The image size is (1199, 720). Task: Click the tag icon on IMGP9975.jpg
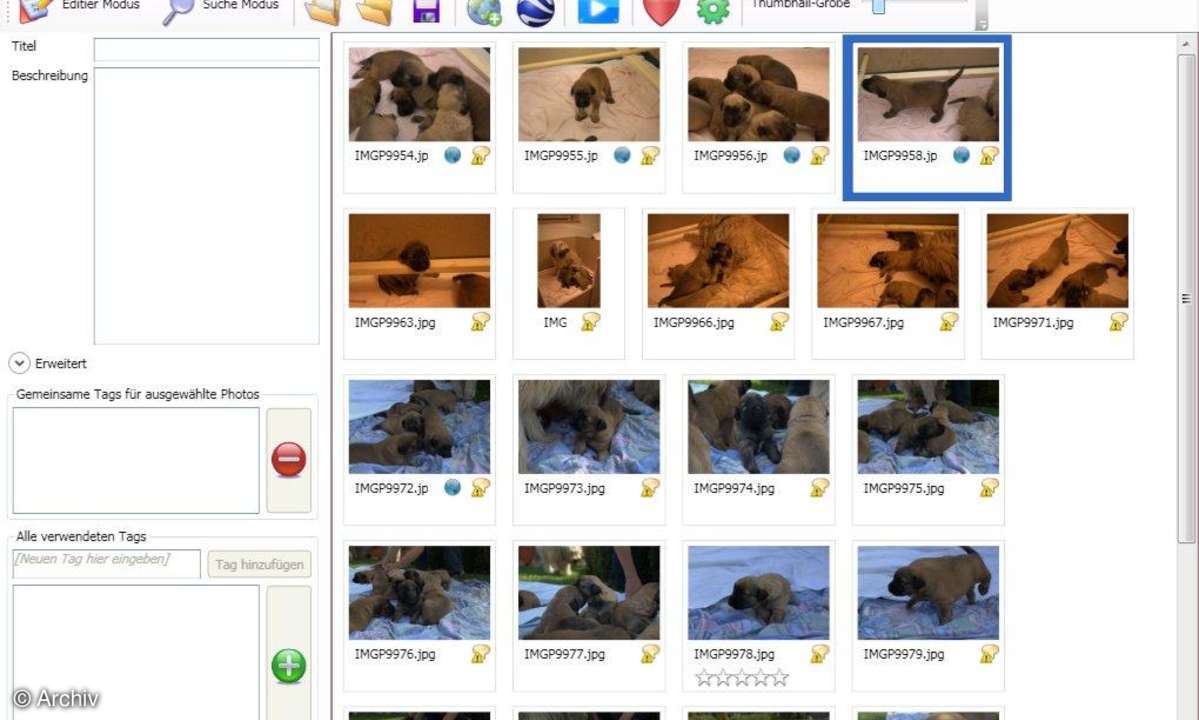tap(989, 487)
